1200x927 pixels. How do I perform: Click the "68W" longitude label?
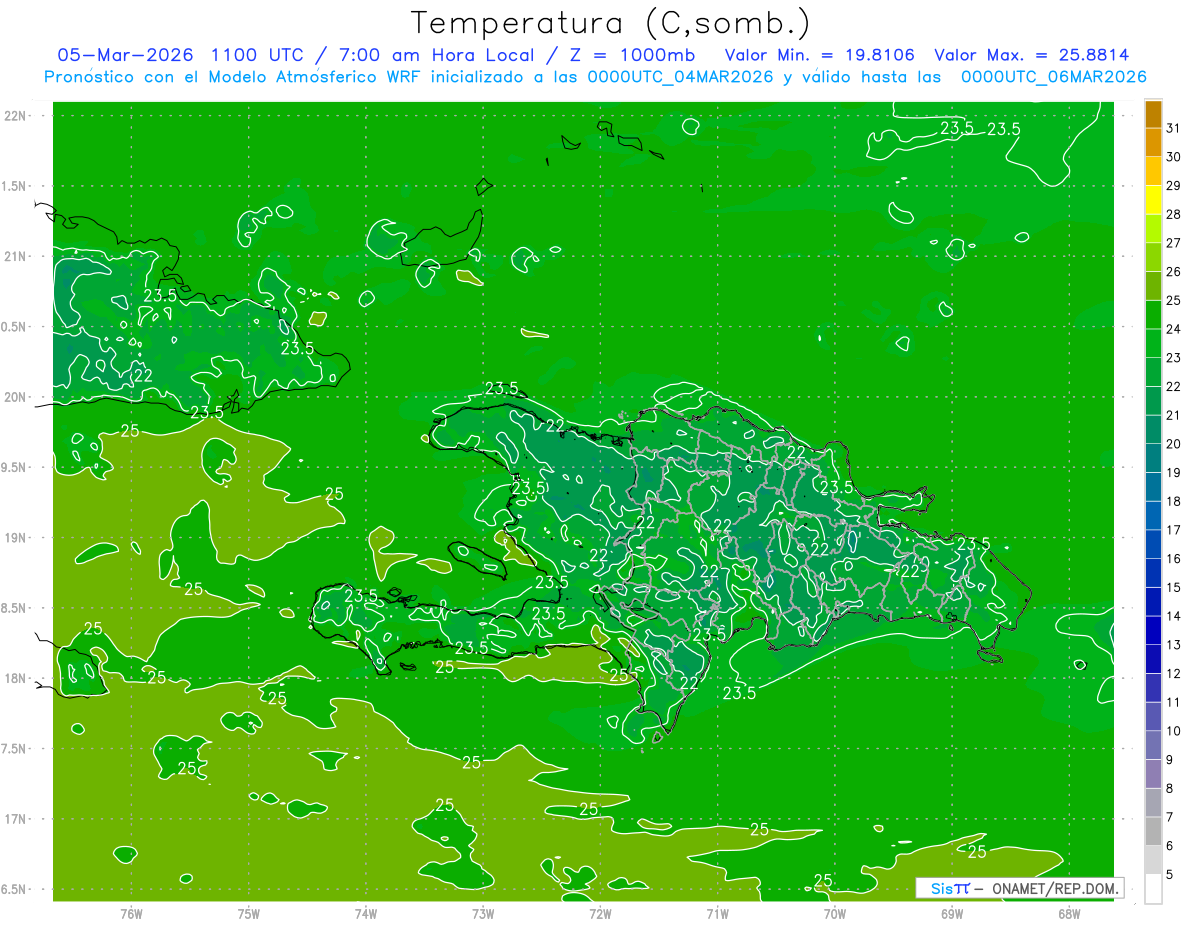(x=1069, y=913)
